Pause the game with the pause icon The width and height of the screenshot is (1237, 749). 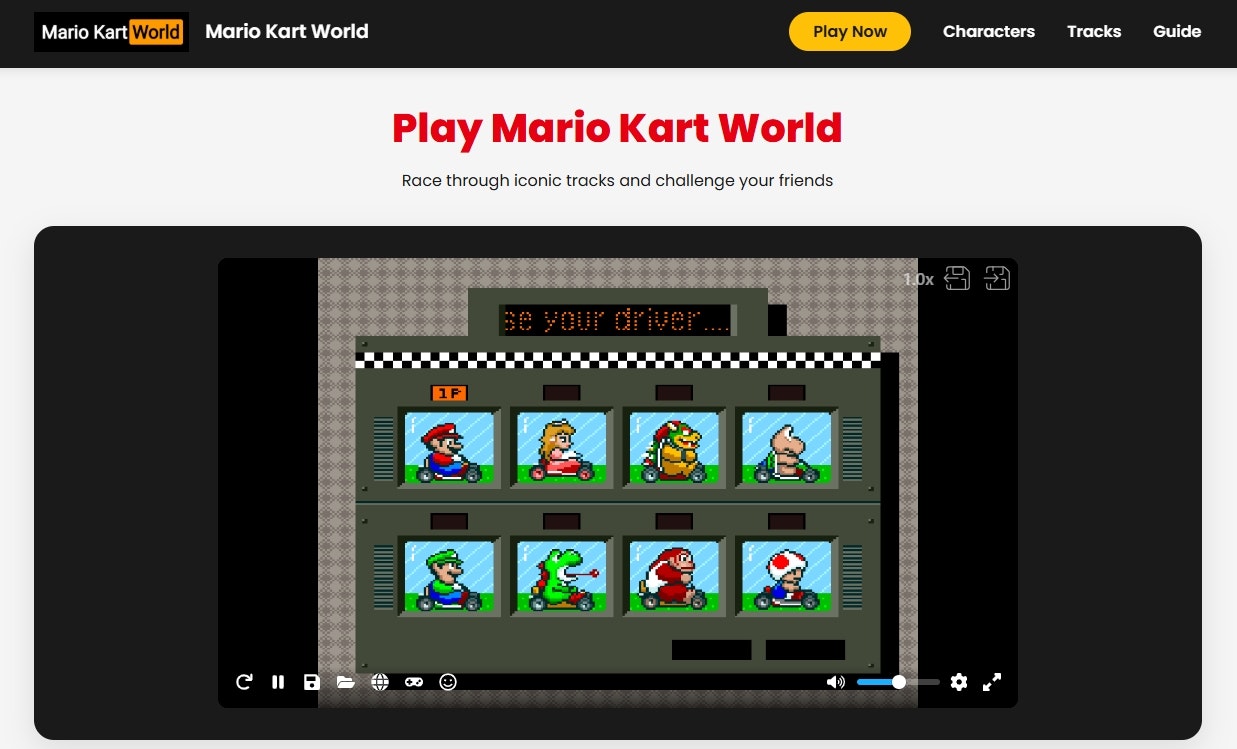click(278, 682)
